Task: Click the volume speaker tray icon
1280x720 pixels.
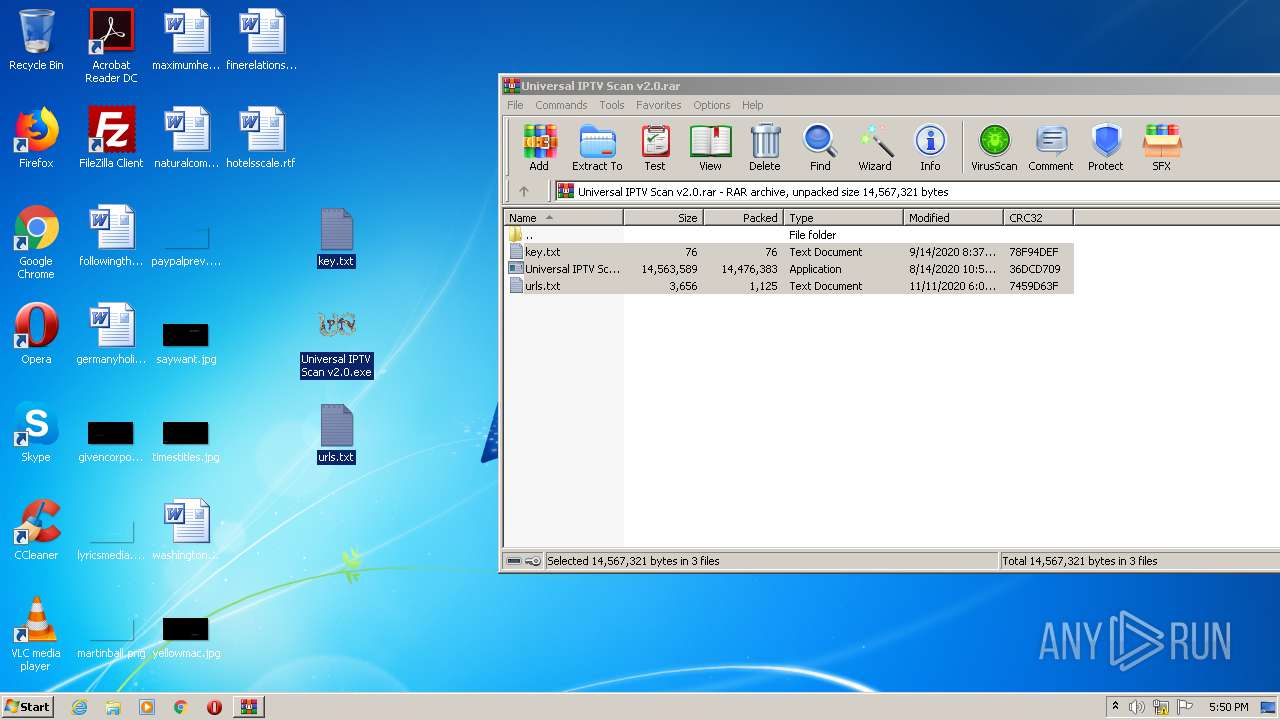Action: [1137, 707]
